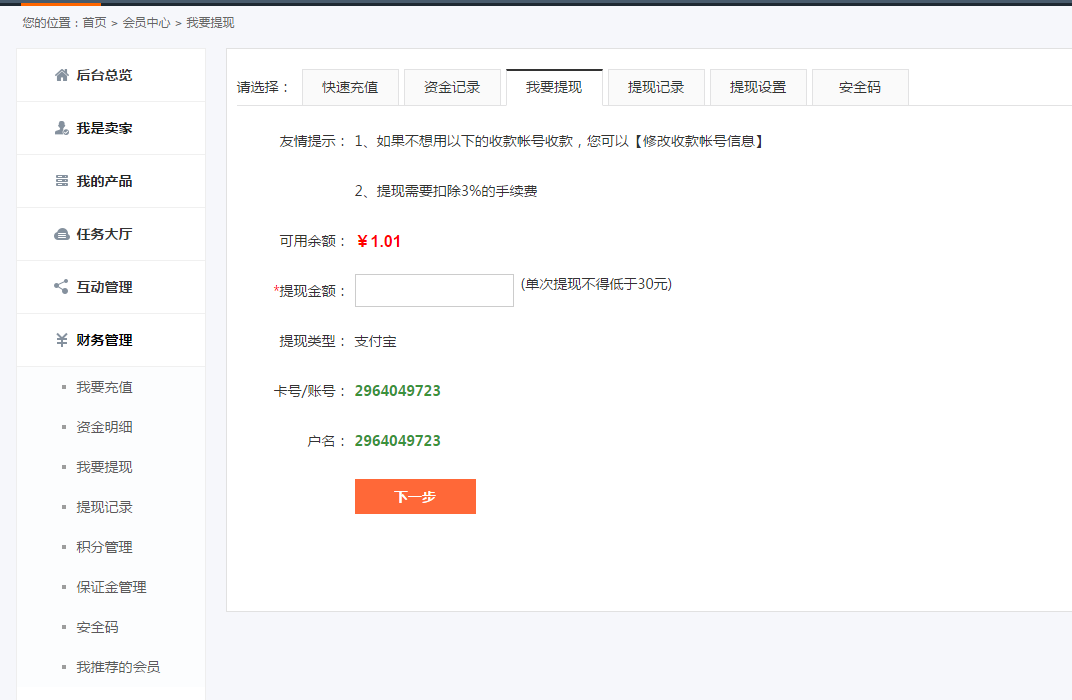Click the orange 下一步 button
This screenshot has width=1072, height=700.
415,496
